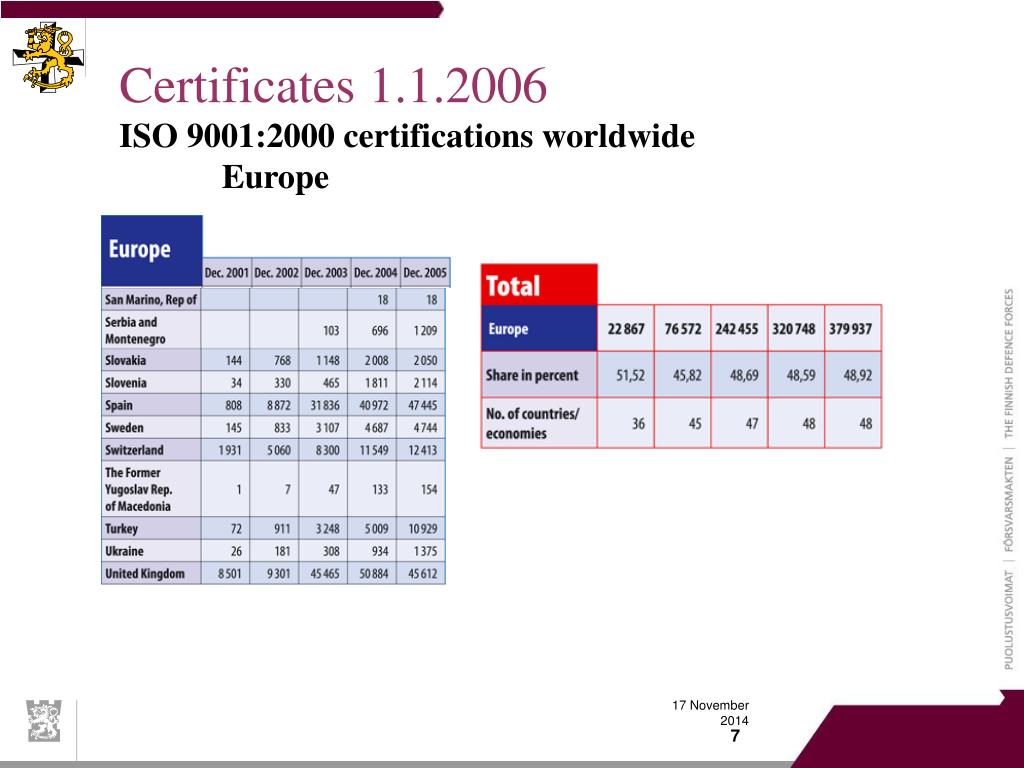Select the title 'Certificates 1.1.2006'
Screen dimensions: 1024x768
pyautogui.click(x=333, y=85)
